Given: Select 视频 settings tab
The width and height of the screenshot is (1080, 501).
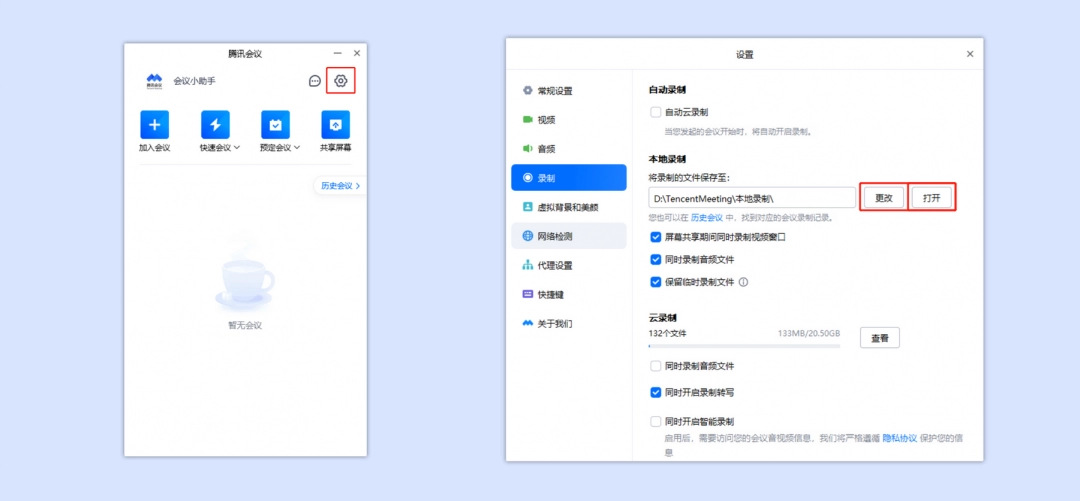Looking at the screenshot, I should tap(569, 120).
